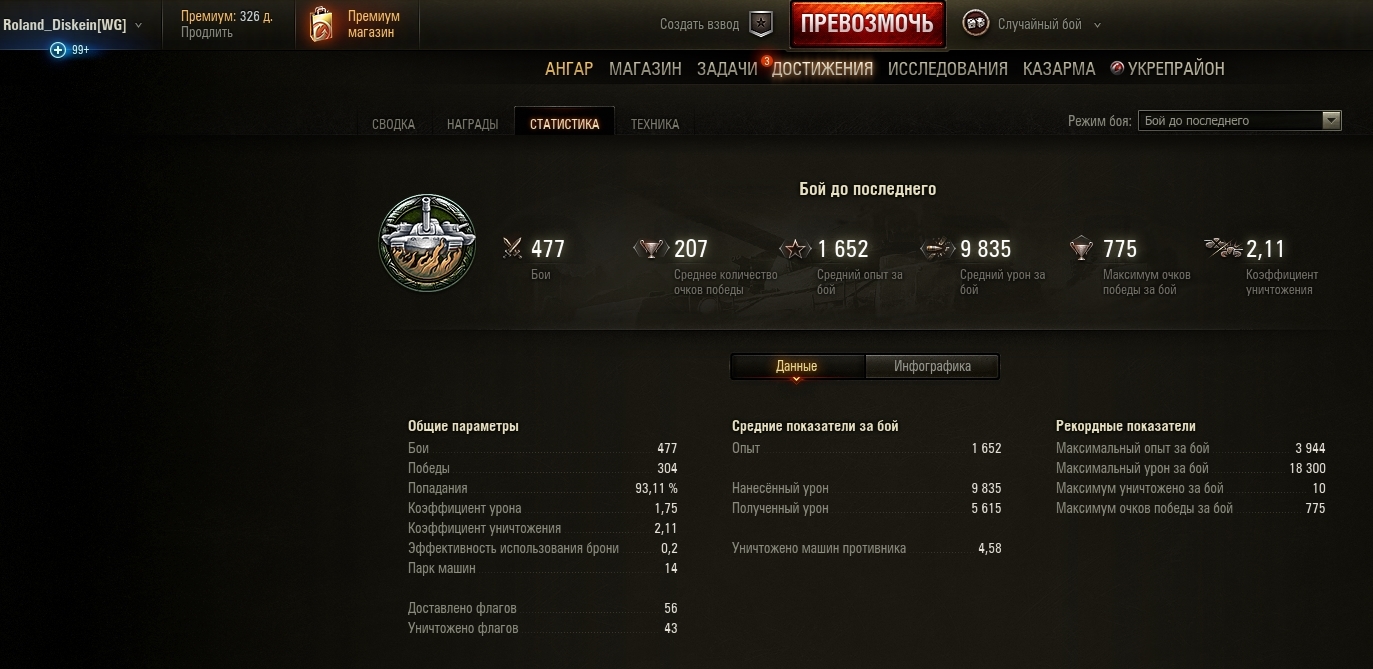The height and width of the screenshot is (669, 1373).
Task: Click the crossed swords battles icon
Action: (x=513, y=248)
